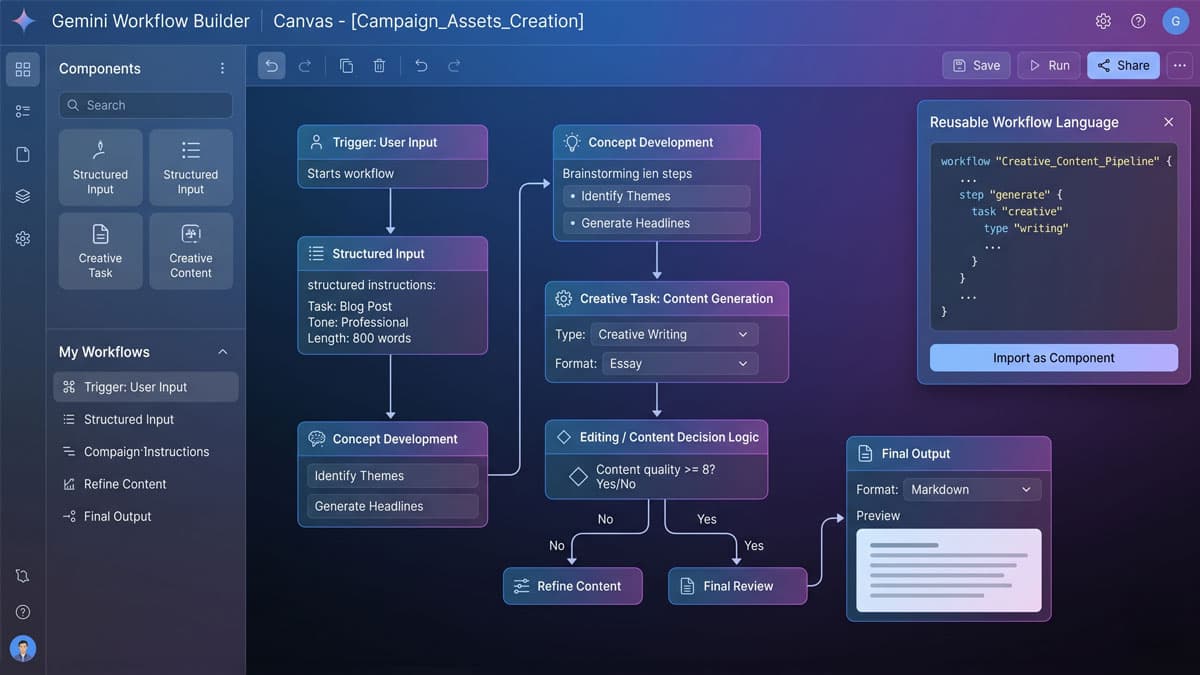
Task: Click the second undo arrow after trash
Action: (421, 65)
